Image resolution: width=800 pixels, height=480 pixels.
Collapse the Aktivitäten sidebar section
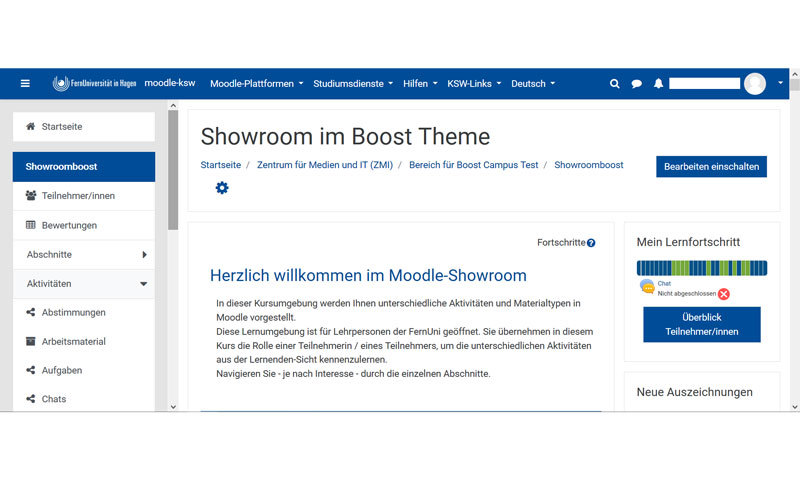tap(84, 284)
